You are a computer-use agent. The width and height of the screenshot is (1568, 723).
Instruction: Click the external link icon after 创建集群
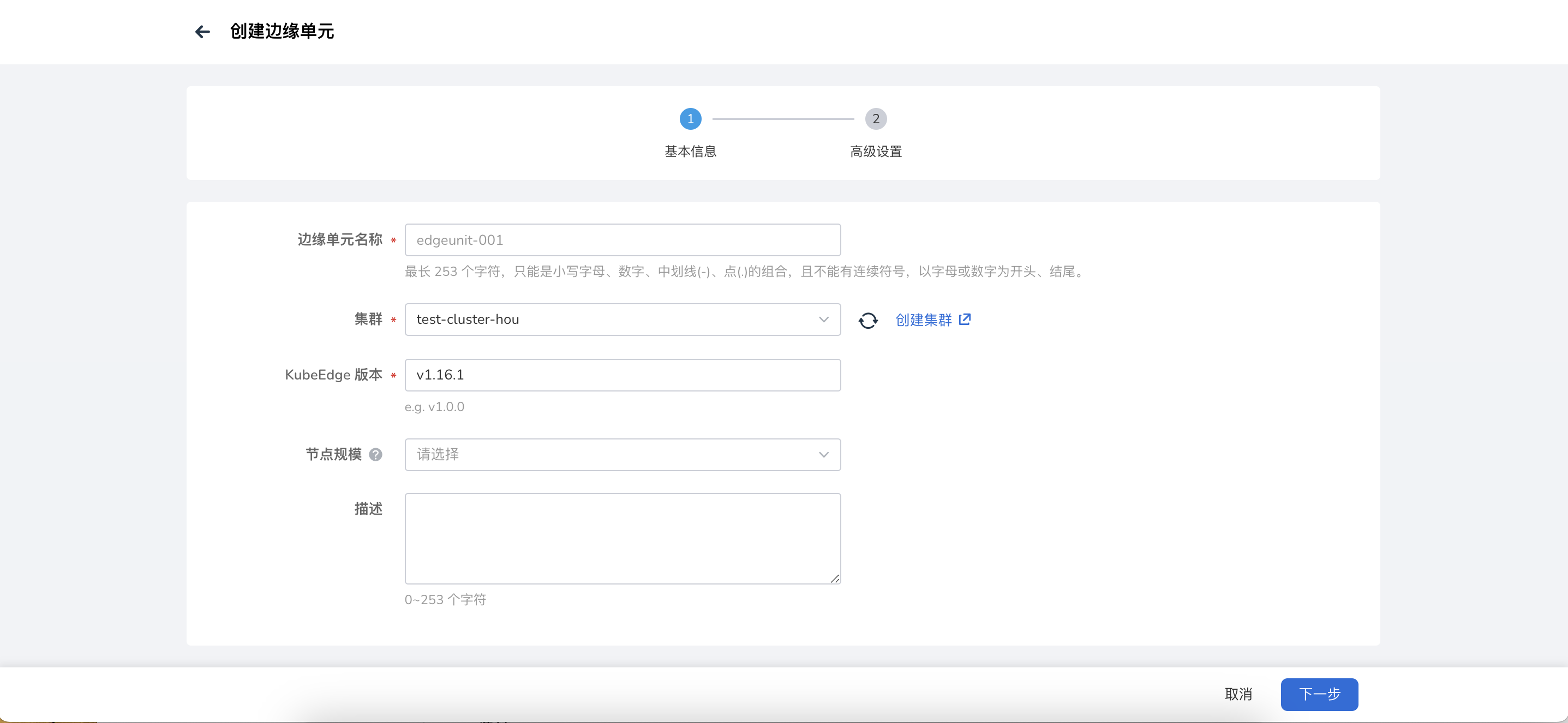[965, 319]
